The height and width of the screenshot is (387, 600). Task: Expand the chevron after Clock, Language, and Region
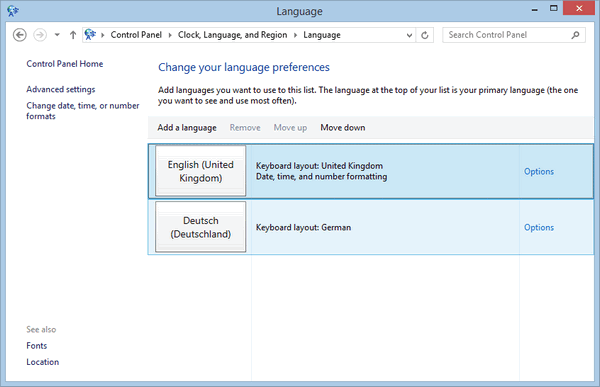(x=295, y=35)
